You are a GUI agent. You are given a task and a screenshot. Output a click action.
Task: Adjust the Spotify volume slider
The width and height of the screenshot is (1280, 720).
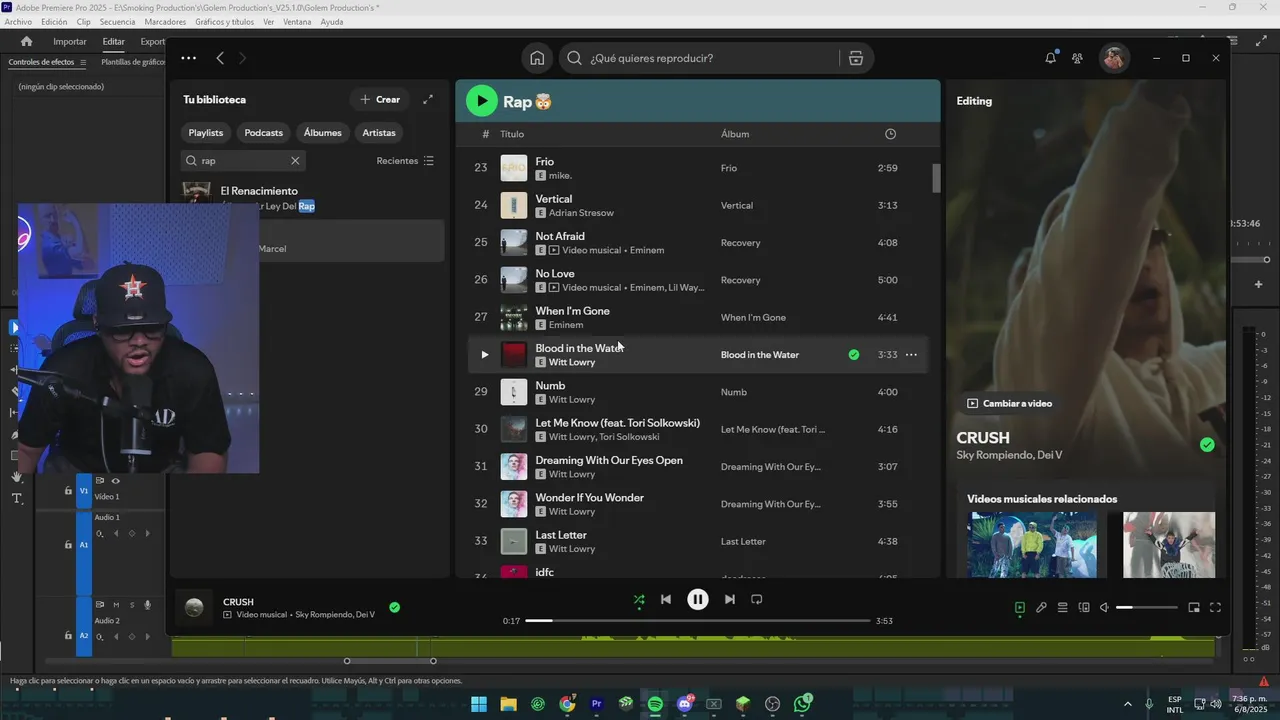click(x=1147, y=607)
